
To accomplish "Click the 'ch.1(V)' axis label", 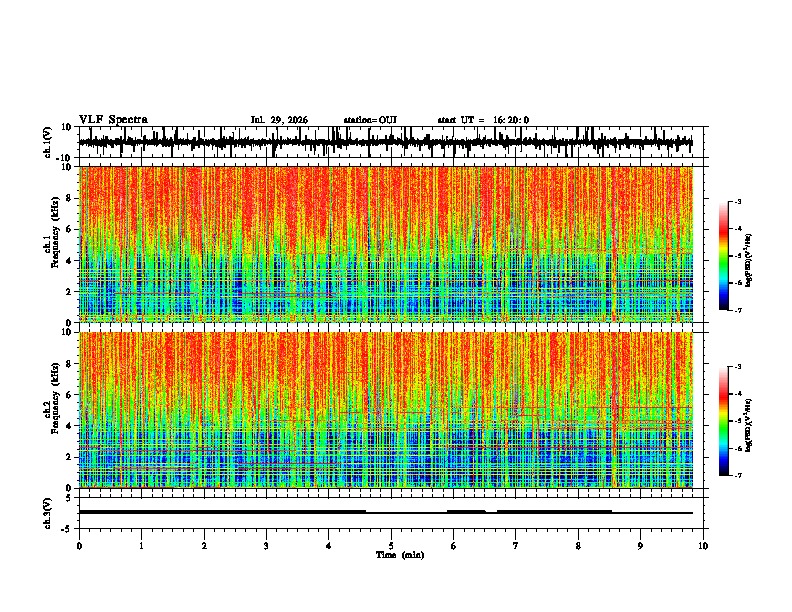I will pos(48,142).
